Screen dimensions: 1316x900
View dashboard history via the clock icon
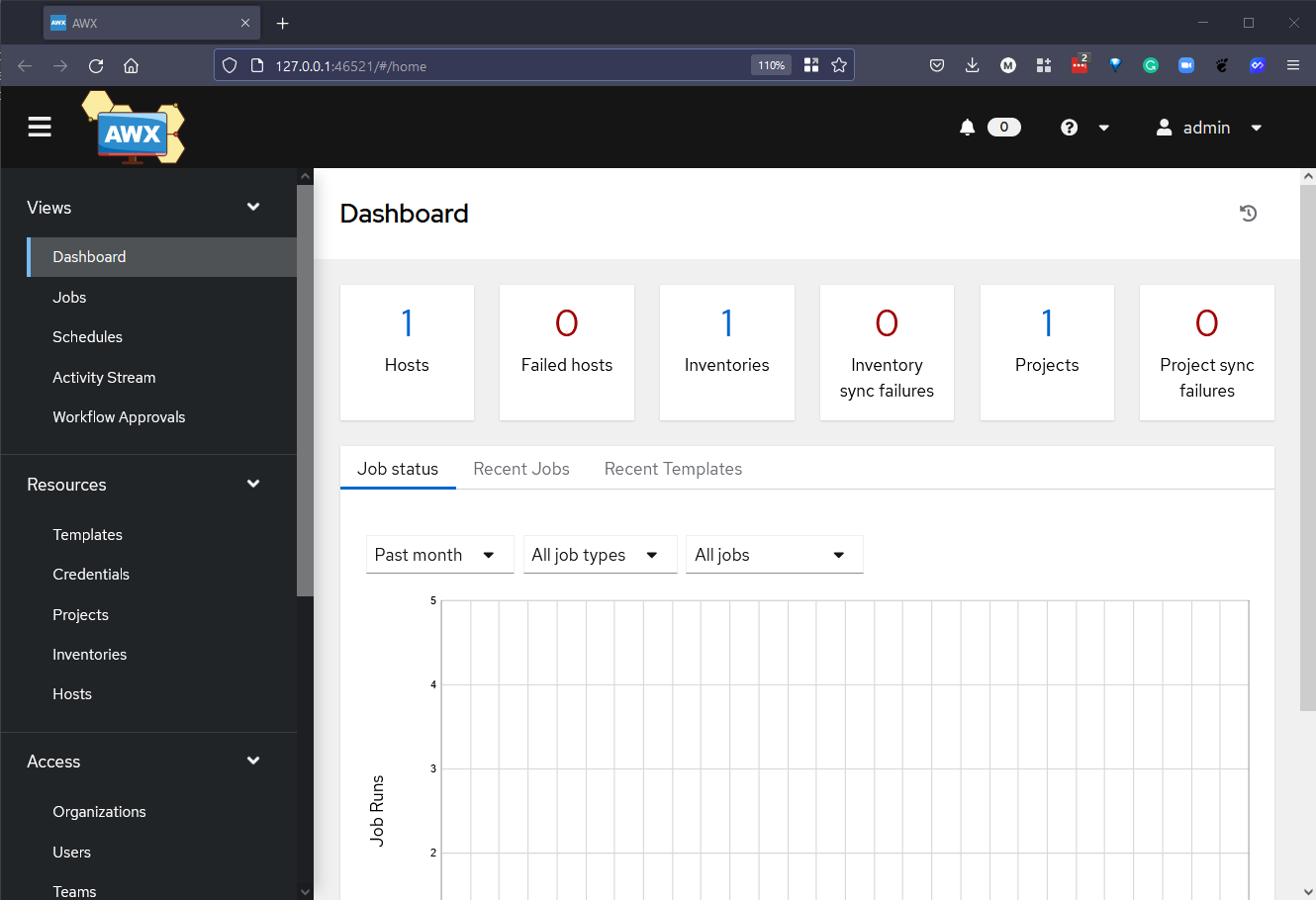[x=1248, y=213]
